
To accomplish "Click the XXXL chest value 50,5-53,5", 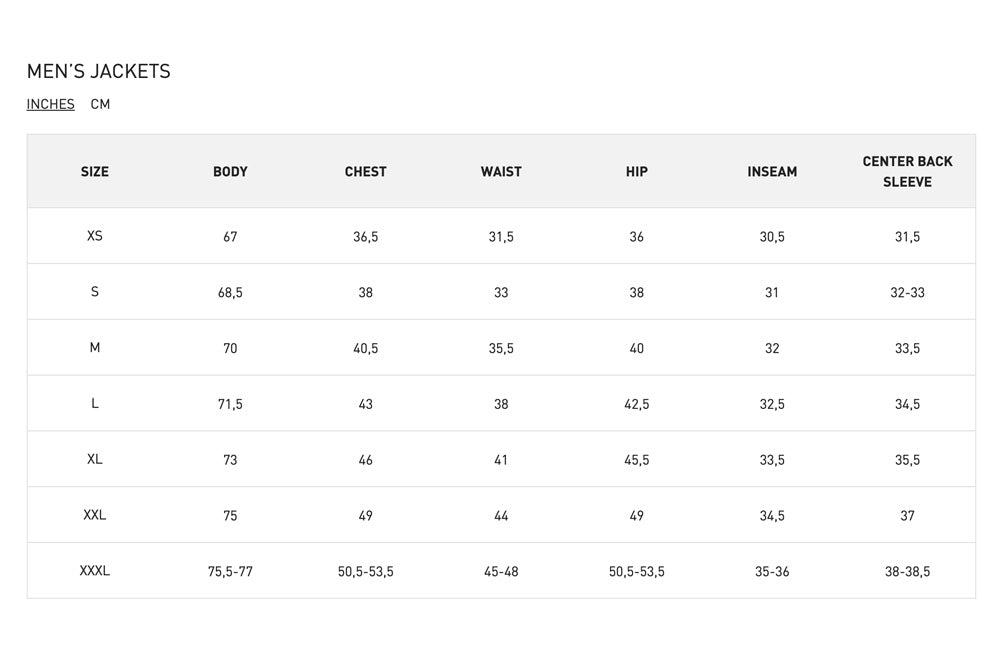I will [366, 572].
